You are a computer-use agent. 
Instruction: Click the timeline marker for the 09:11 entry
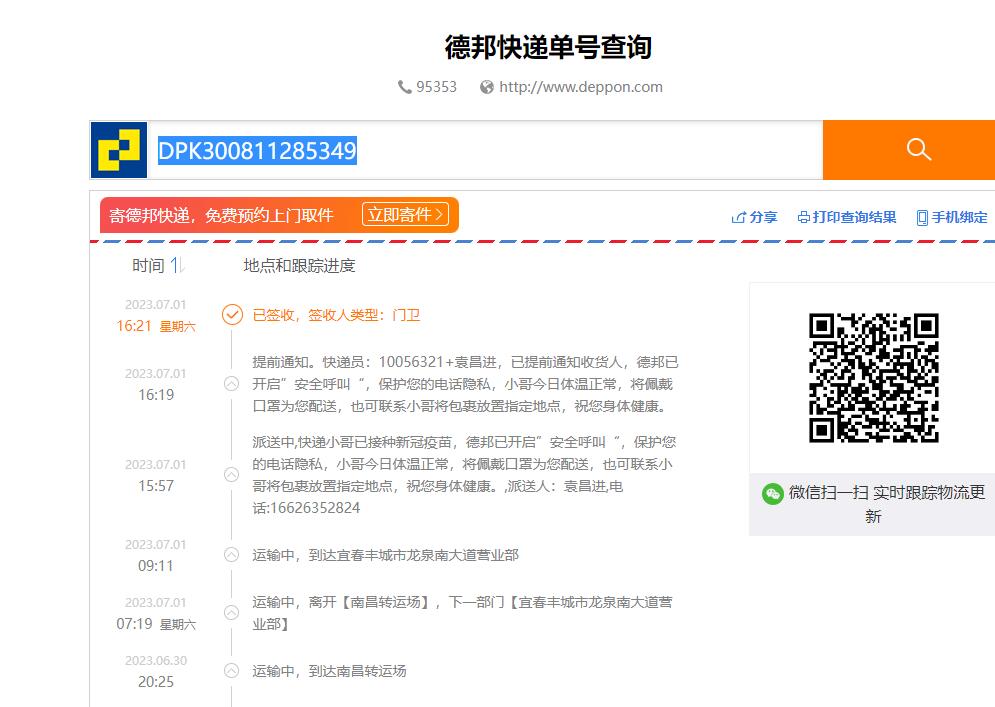point(232,555)
